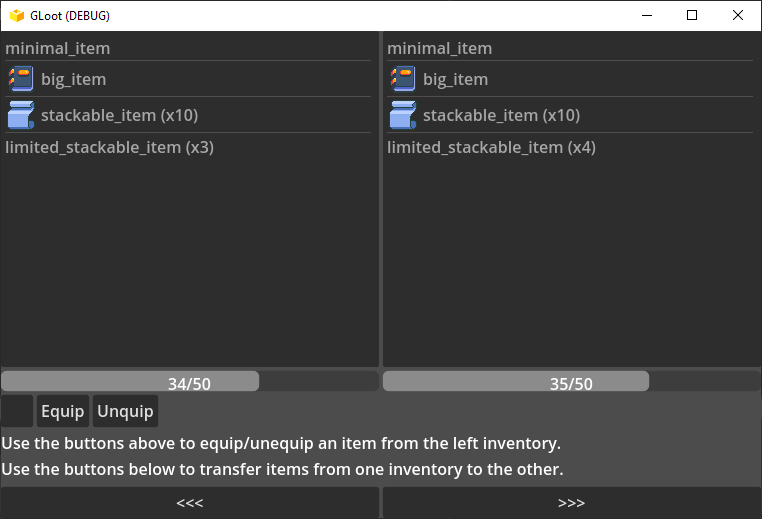Click the 34/50 capacity progress bar

pos(190,381)
